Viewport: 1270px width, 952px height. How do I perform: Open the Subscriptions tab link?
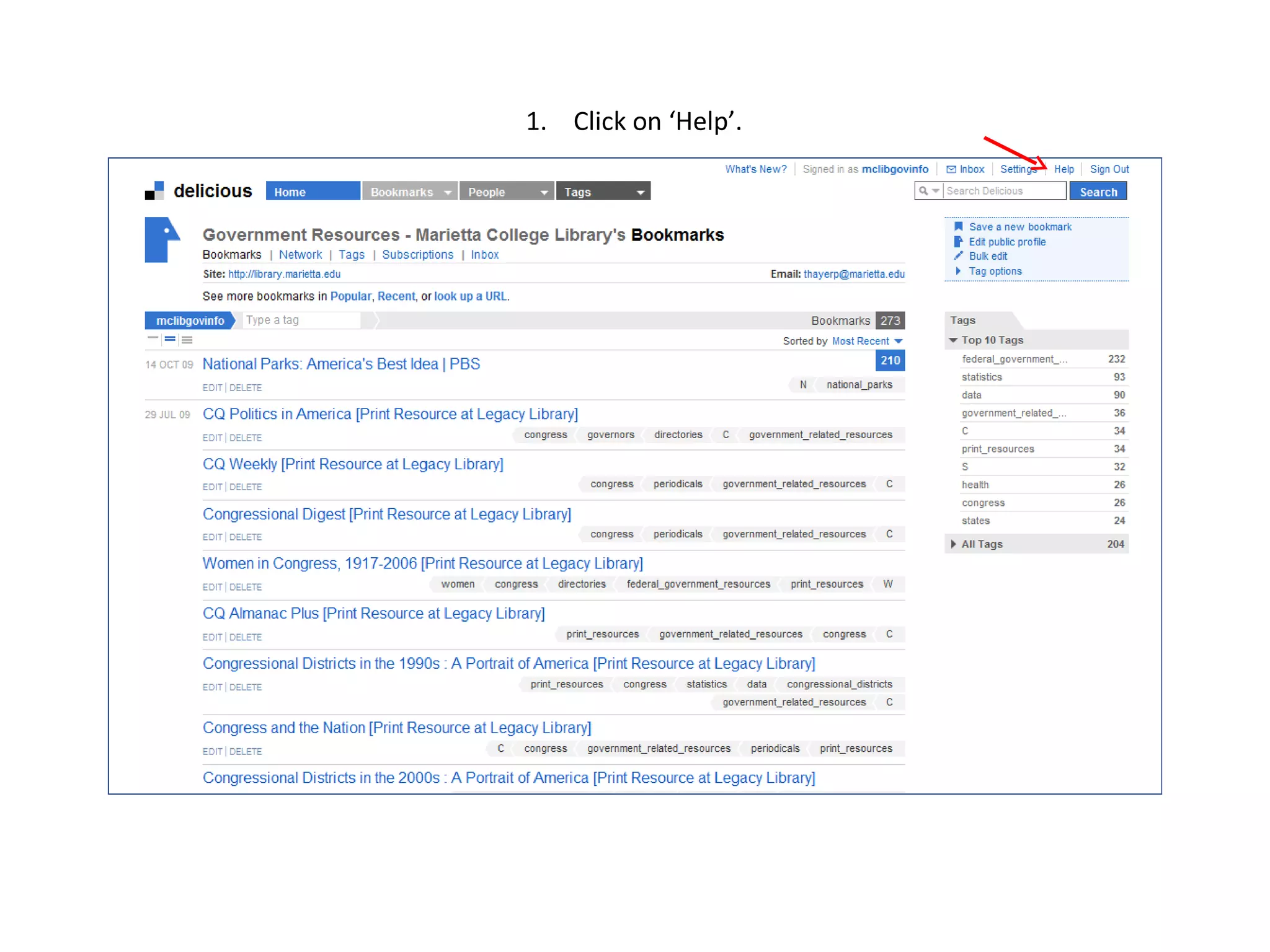point(417,255)
